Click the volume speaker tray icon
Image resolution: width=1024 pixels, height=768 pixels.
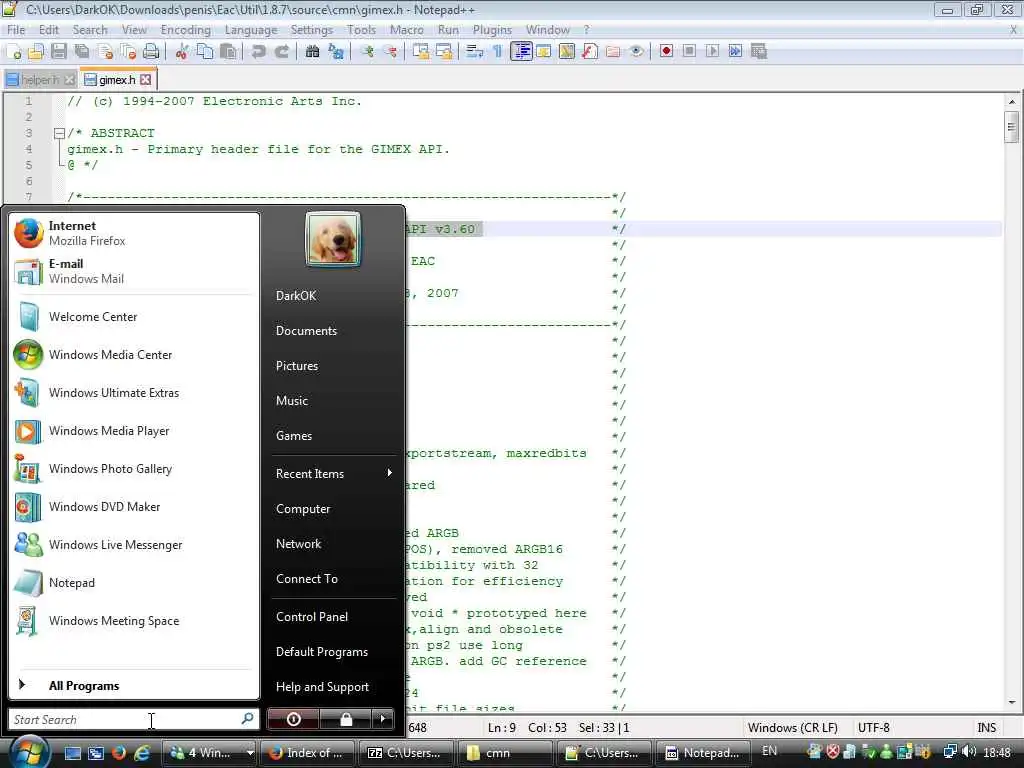(x=968, y=752)
